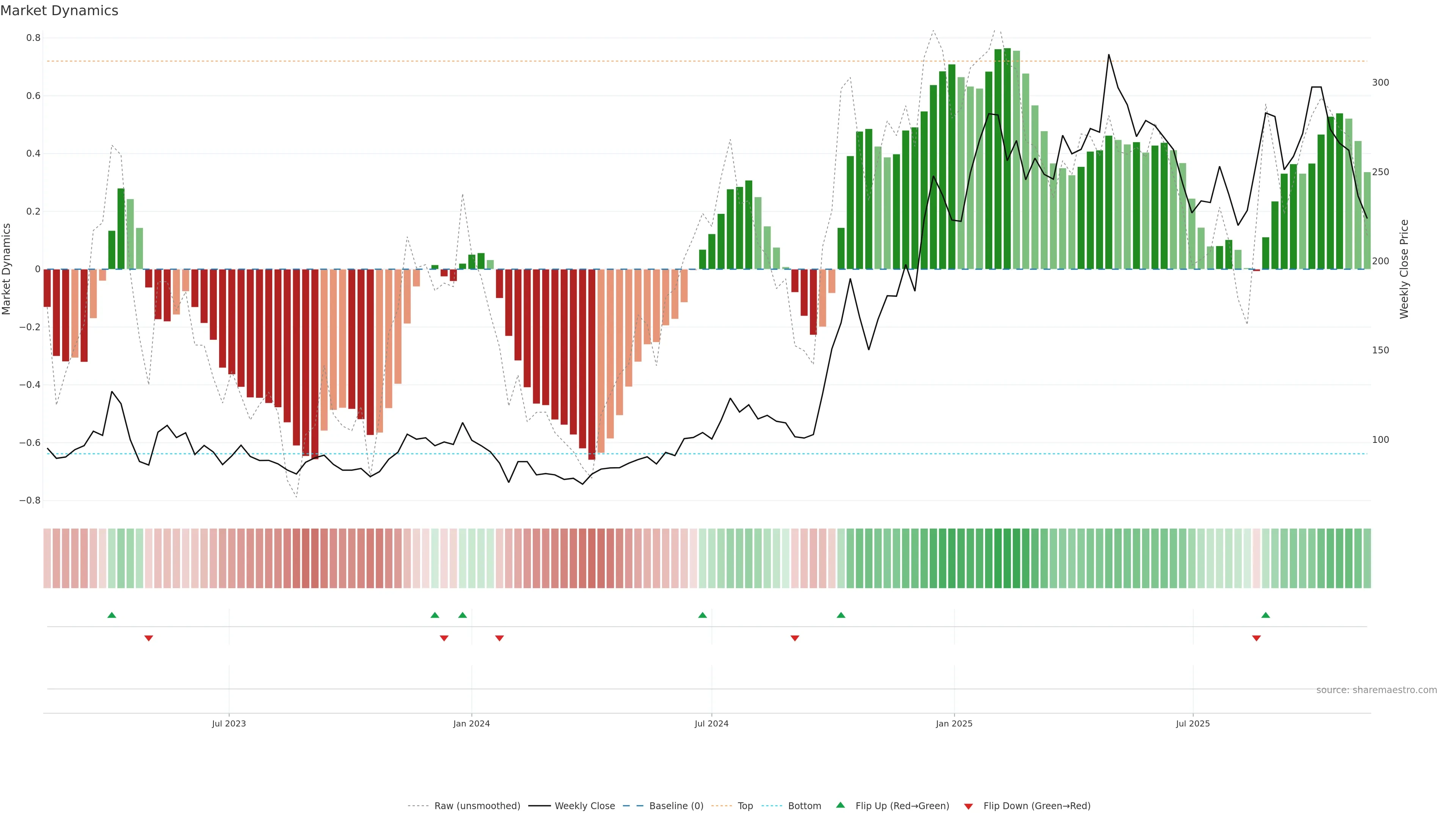Click red flip-down marker right after Jan 2024
This screenshot has height=819, width=1456.
point(499,638)
